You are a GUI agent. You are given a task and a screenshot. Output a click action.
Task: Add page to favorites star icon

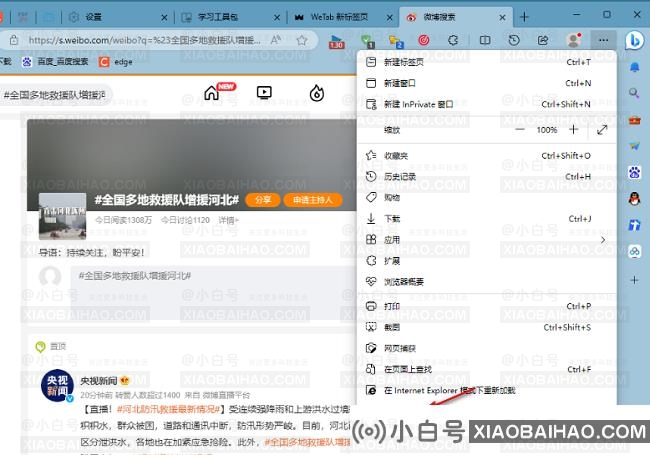tap(302, 40)
